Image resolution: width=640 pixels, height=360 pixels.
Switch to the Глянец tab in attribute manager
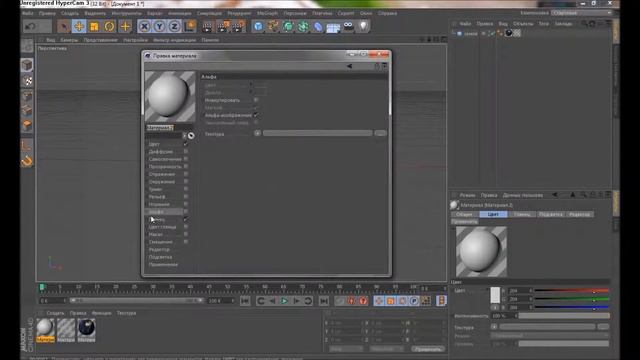tap(522, 214)
